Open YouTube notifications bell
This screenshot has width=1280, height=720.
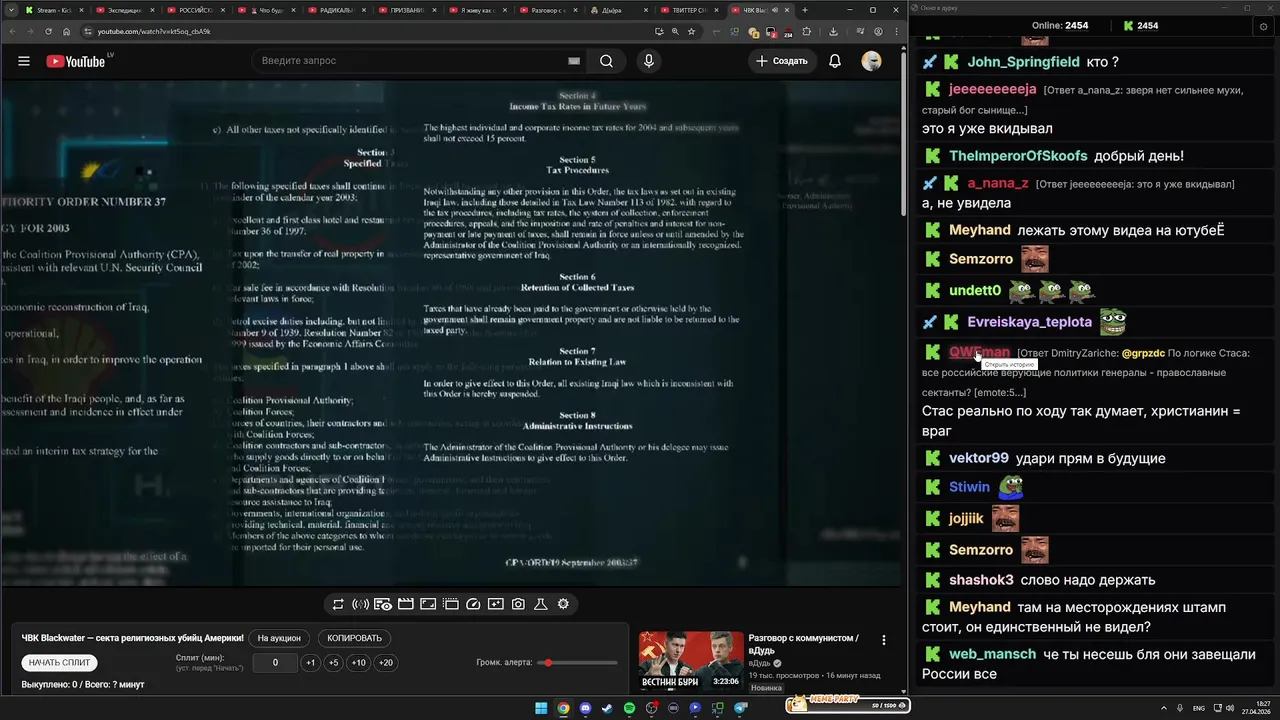pos(835,61)
